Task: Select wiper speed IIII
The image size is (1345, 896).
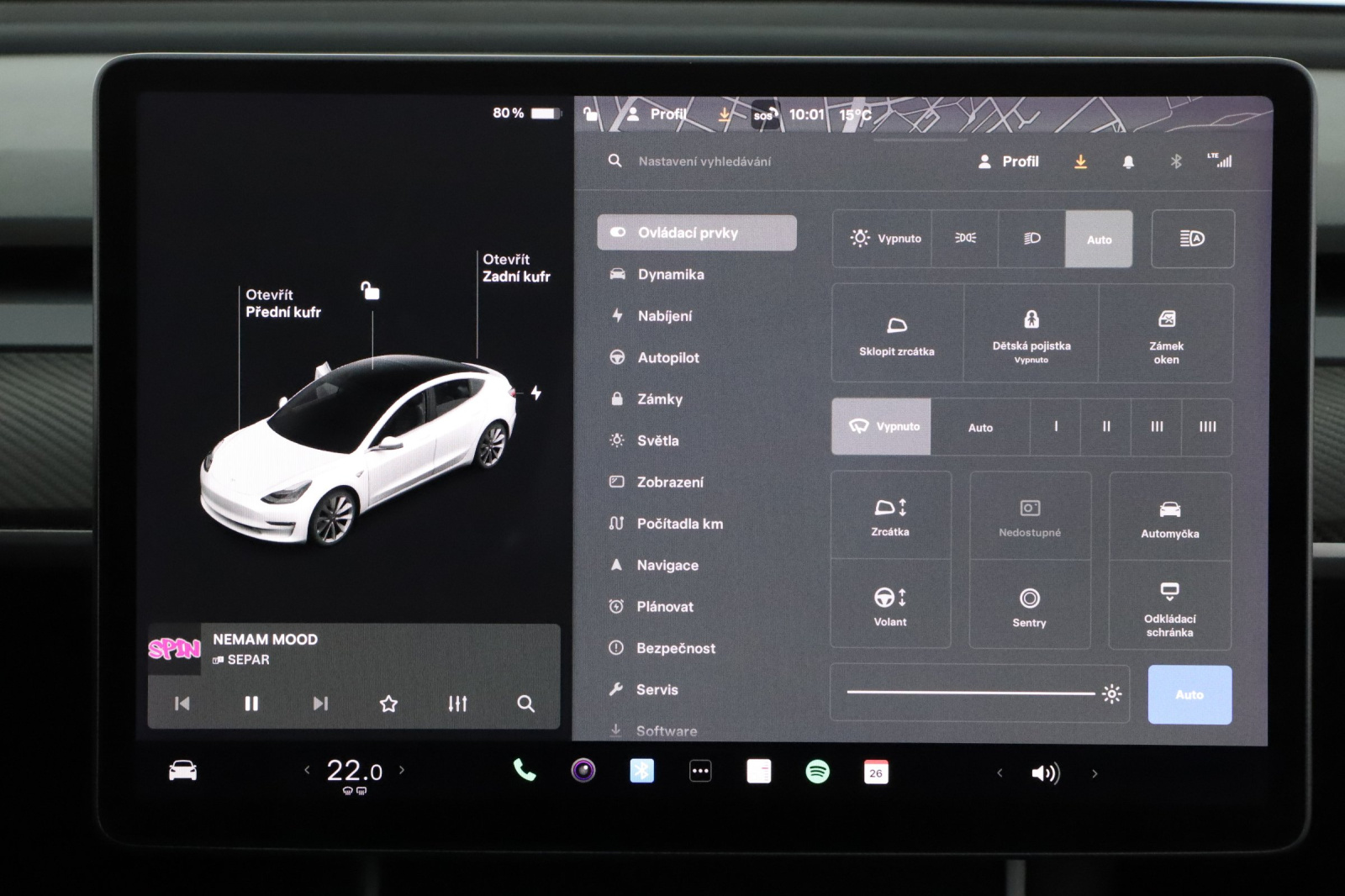Action: 1207,427
